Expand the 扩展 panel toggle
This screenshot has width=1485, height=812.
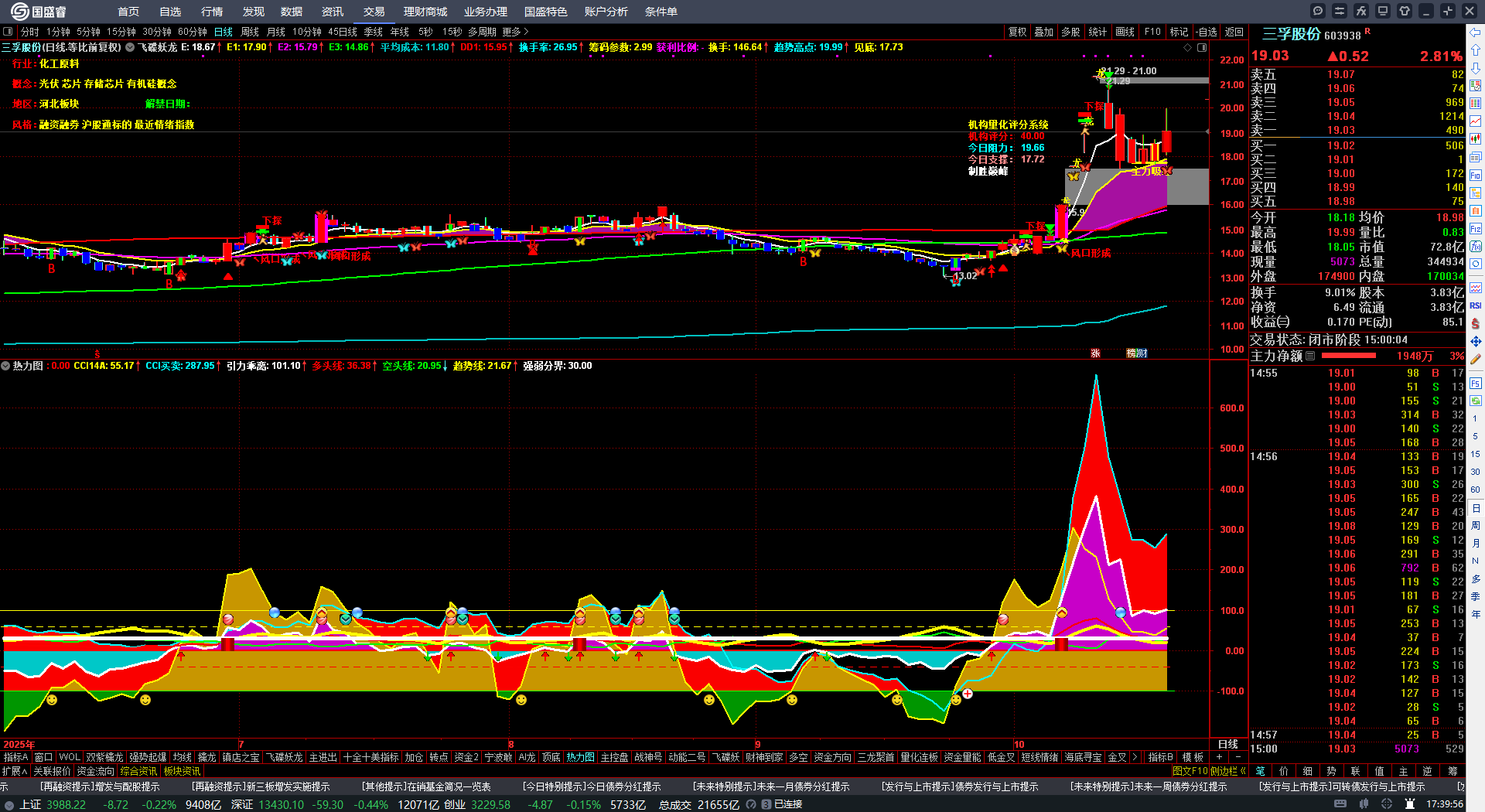(15, 770)
